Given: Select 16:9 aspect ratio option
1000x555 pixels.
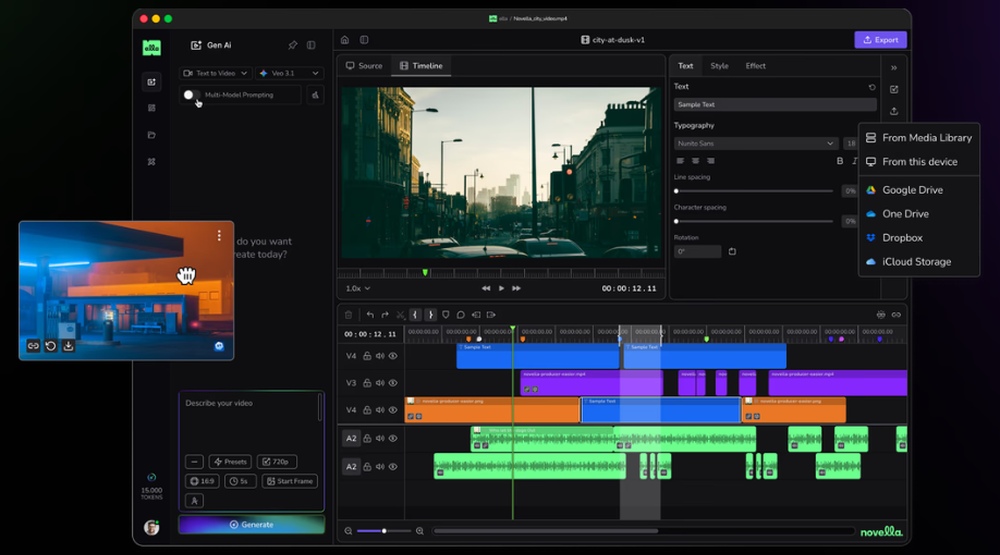Looking at the screenshot, I should tap(202, 481).
